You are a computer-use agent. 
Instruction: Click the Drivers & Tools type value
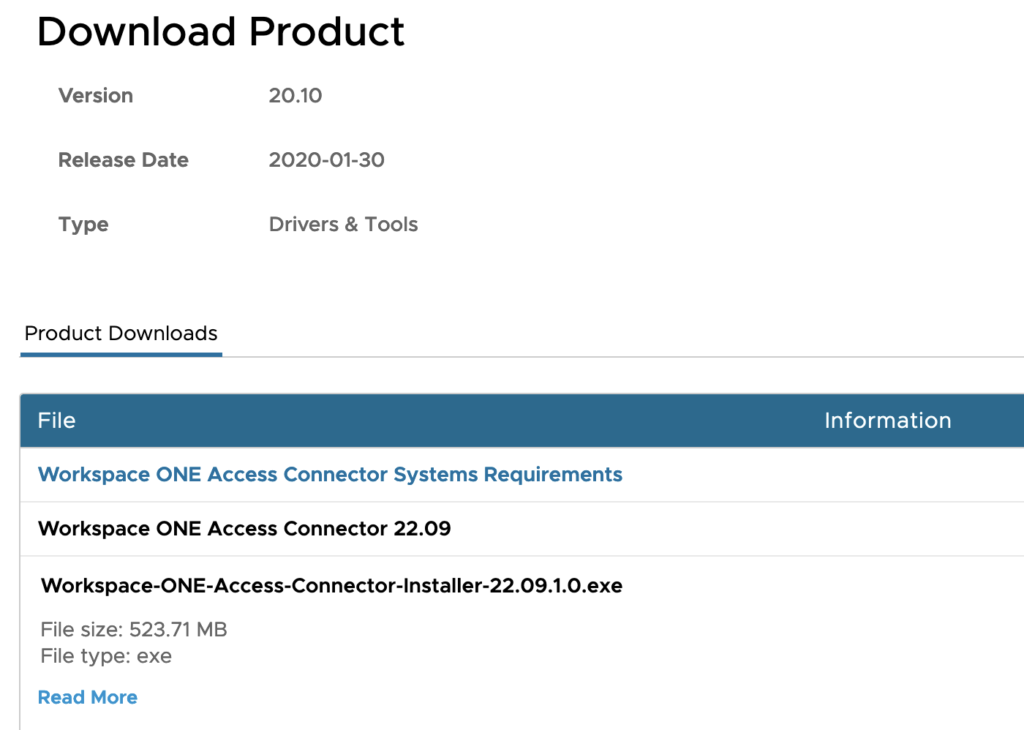343,224
